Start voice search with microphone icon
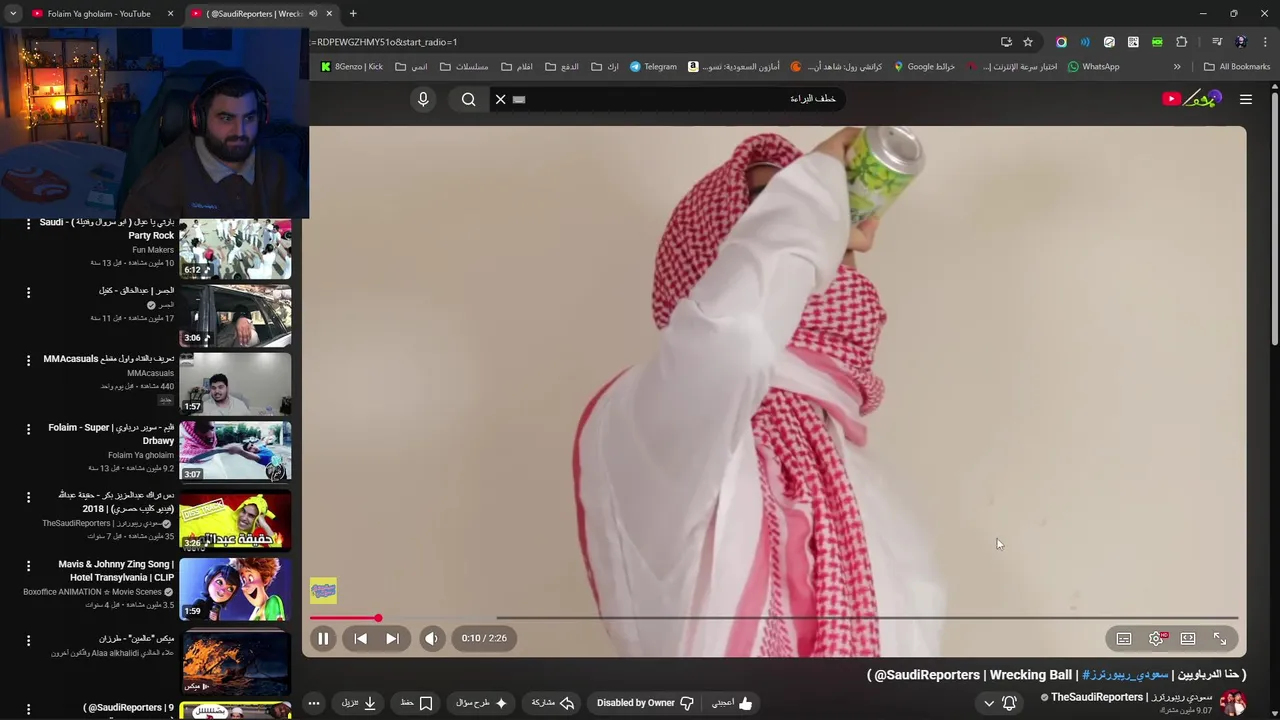The width and height of the screenshot is (1280, 720). click(423, 99)
